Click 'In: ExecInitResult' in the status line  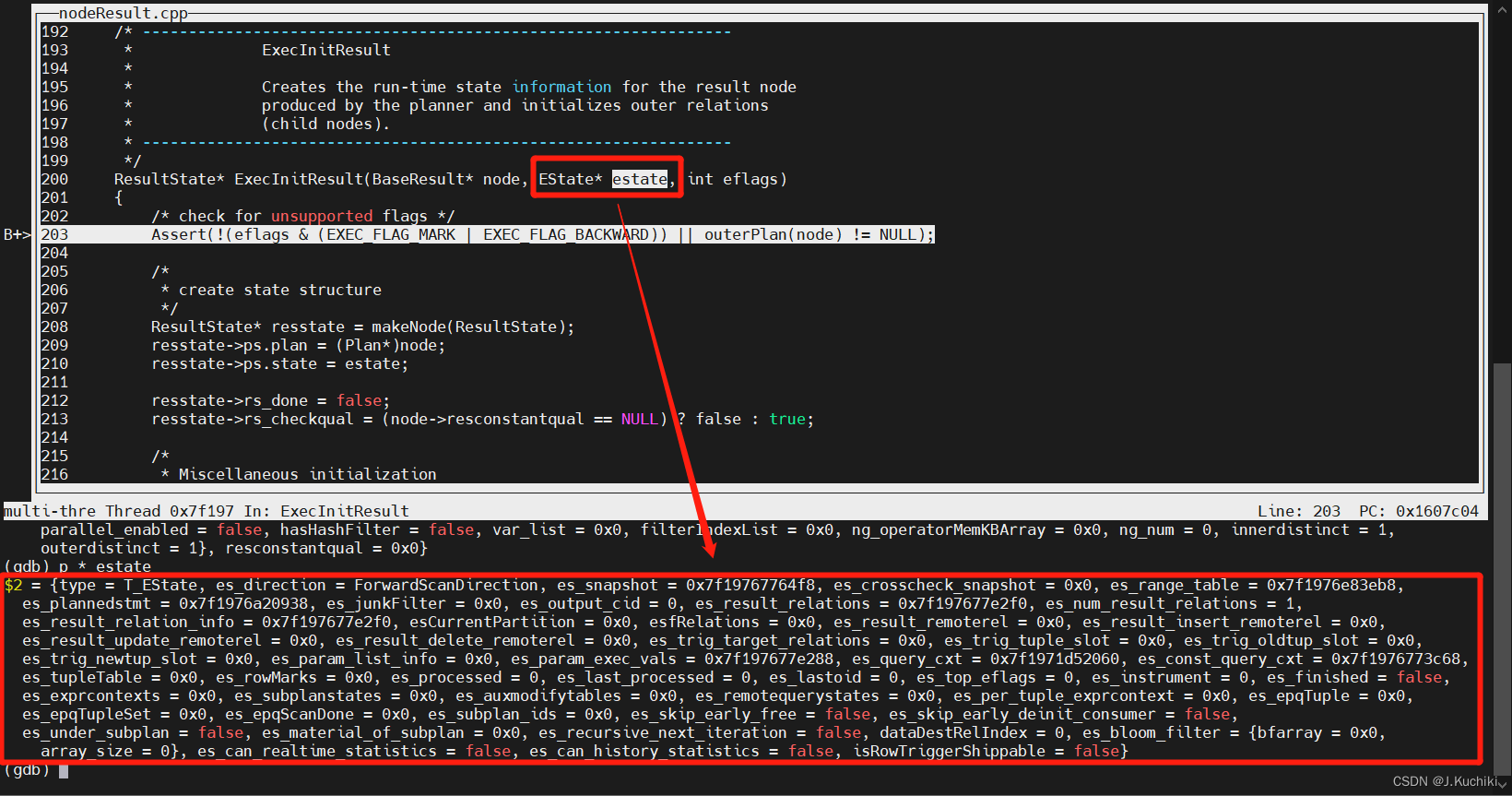click(x=326, y=511)
